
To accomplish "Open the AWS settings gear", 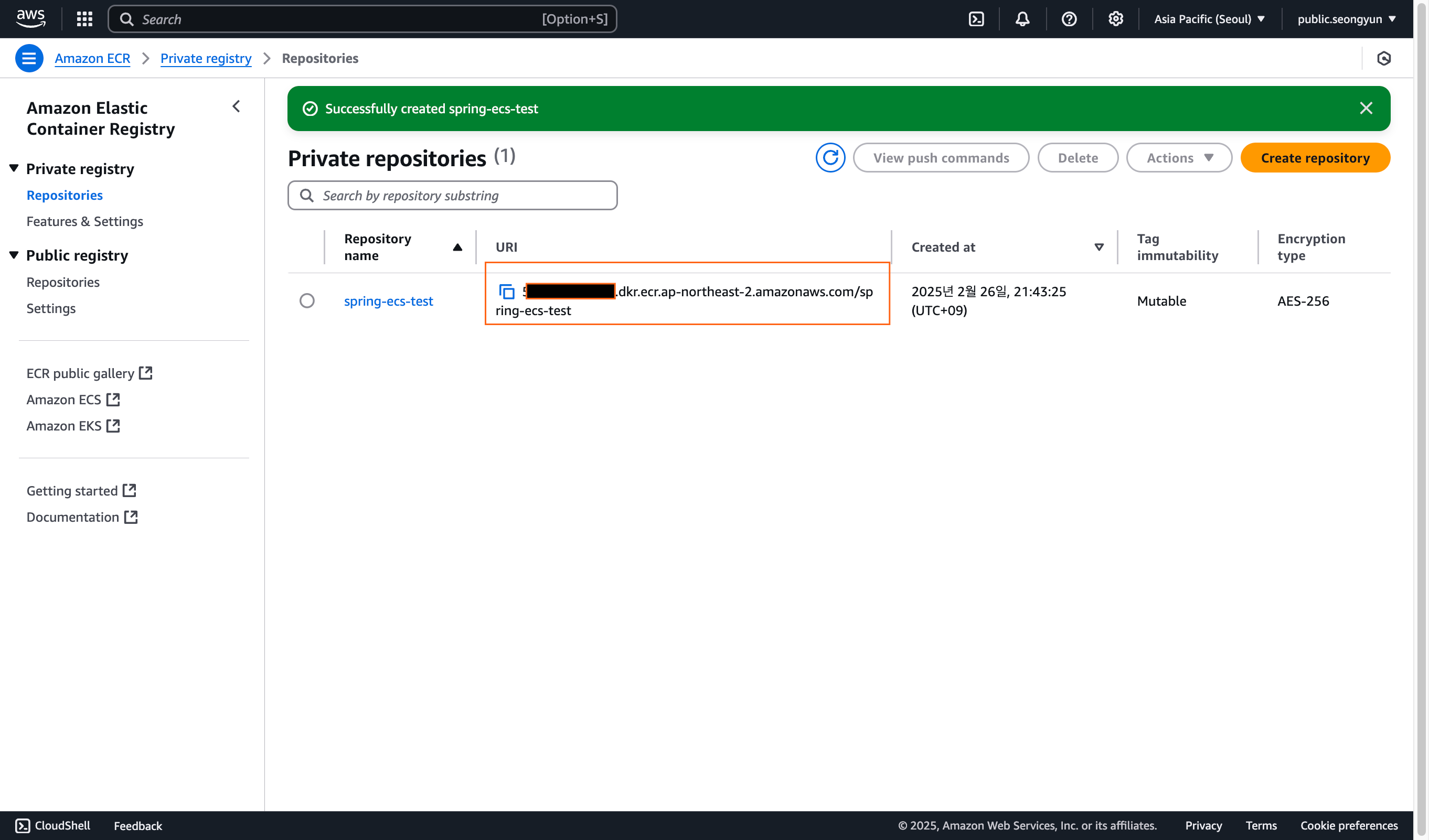I will click(x=1116, y=19).
